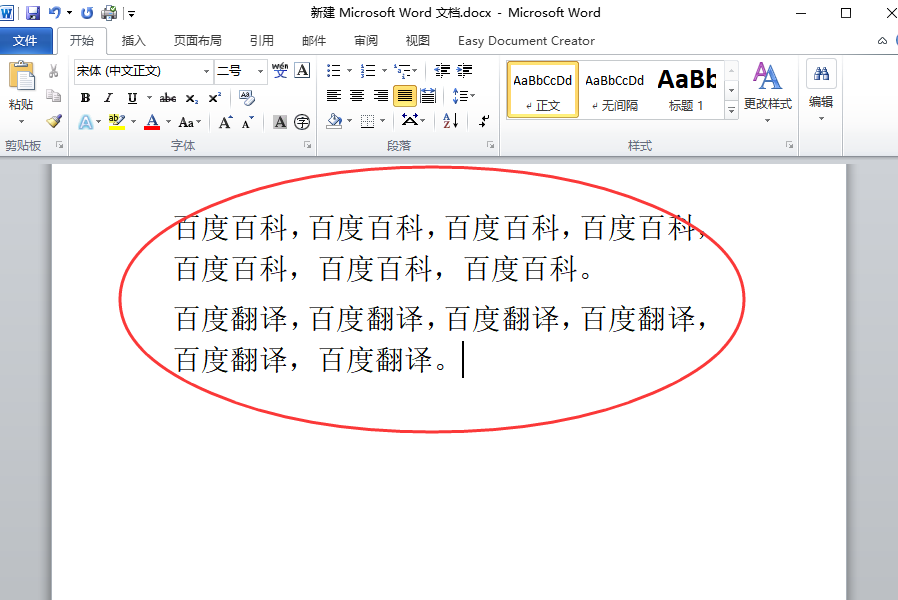Click the 更改样式 Change Styles button
Viewport: 898px width, 600px height.
click(x=767, y=92)
